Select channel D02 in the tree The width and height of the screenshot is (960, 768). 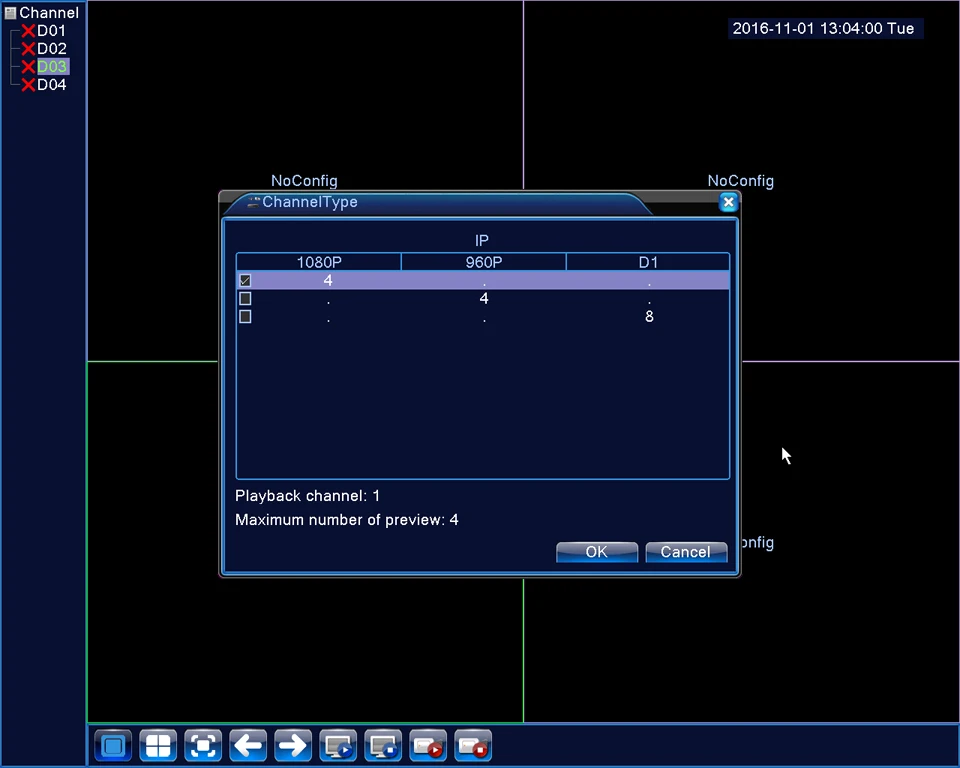51,48
